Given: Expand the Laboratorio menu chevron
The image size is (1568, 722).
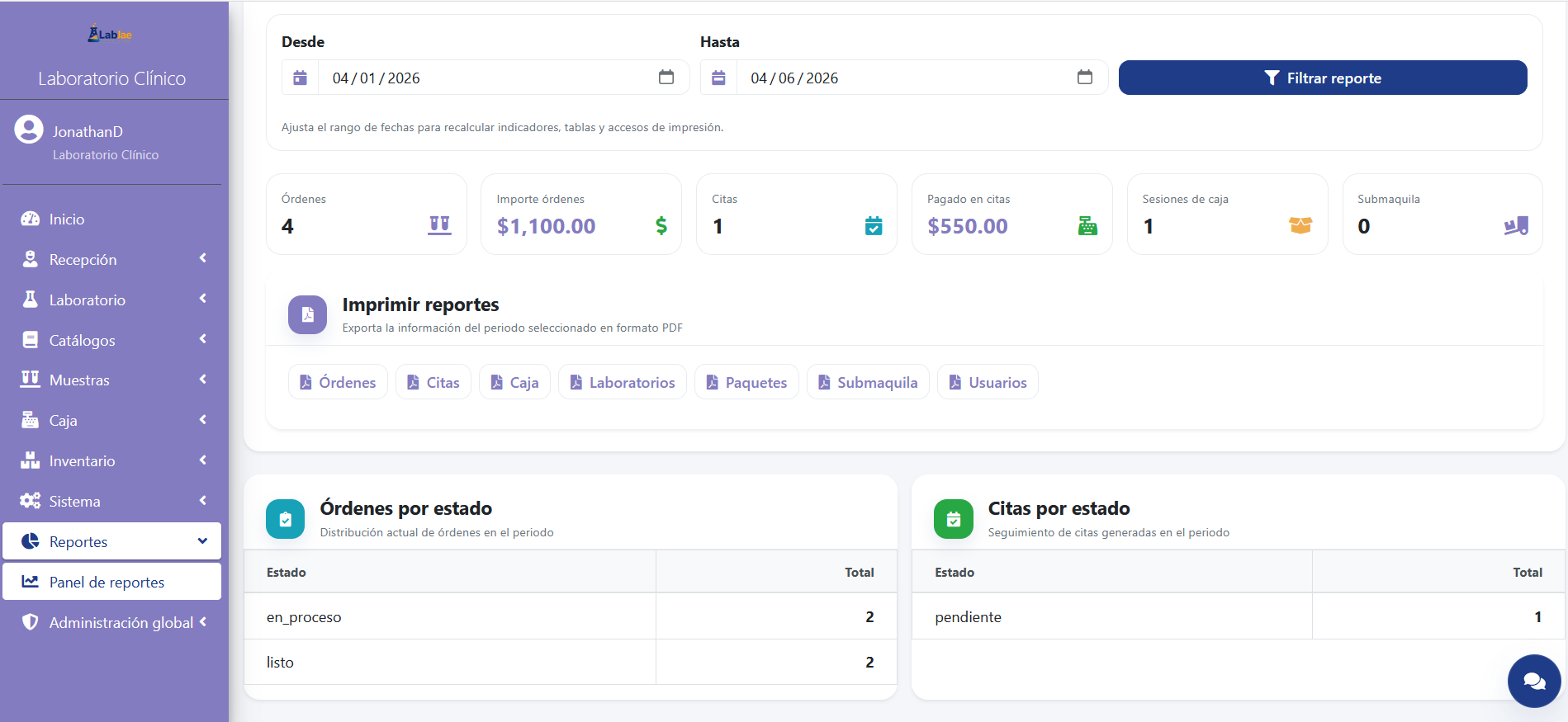Looking at the screenshot, I should 202,299.
